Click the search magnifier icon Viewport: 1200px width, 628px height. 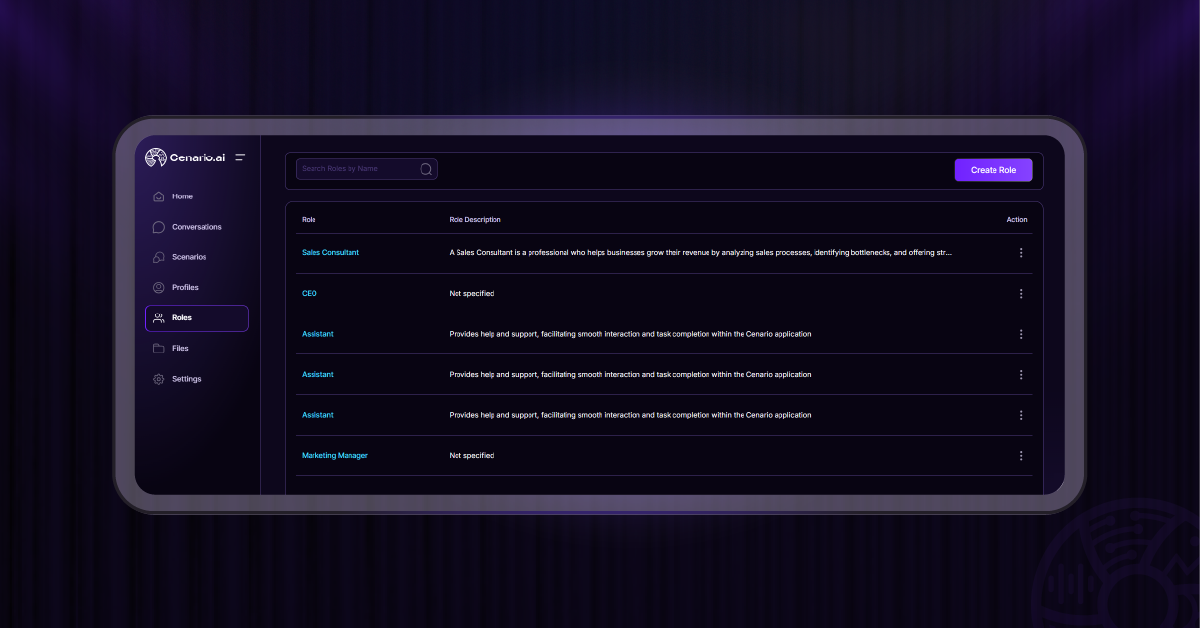coord(426,169)
